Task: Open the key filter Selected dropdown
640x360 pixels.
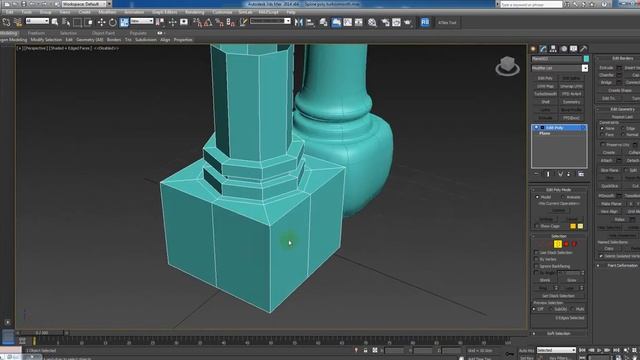Action: 556,350
